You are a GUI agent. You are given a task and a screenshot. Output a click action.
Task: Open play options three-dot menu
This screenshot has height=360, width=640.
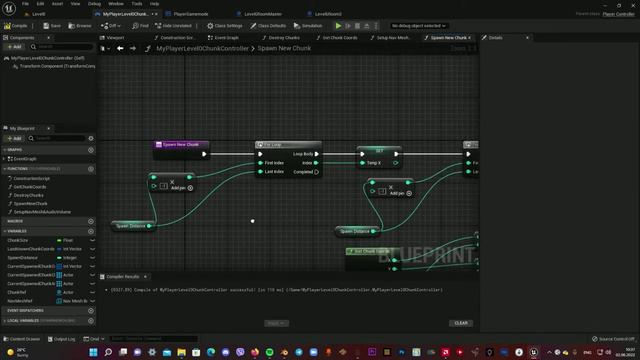pos(376,26)
